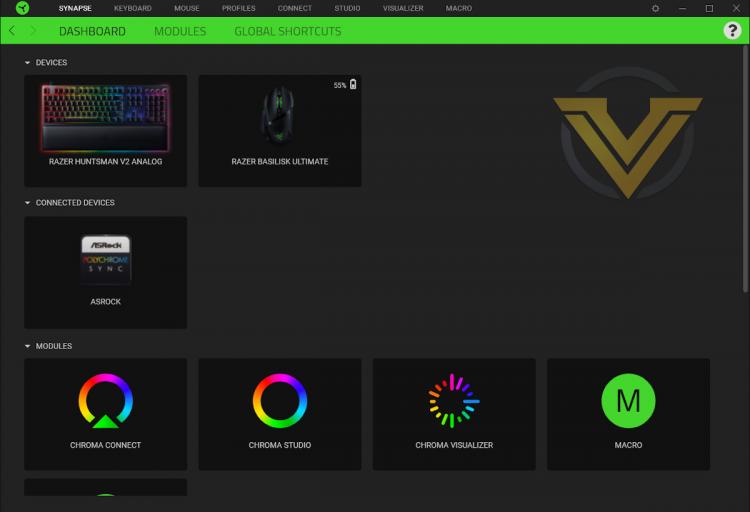This screenshot has height=512, width=750.
Task: Open the settings gear icon
Action: (655, 9)
